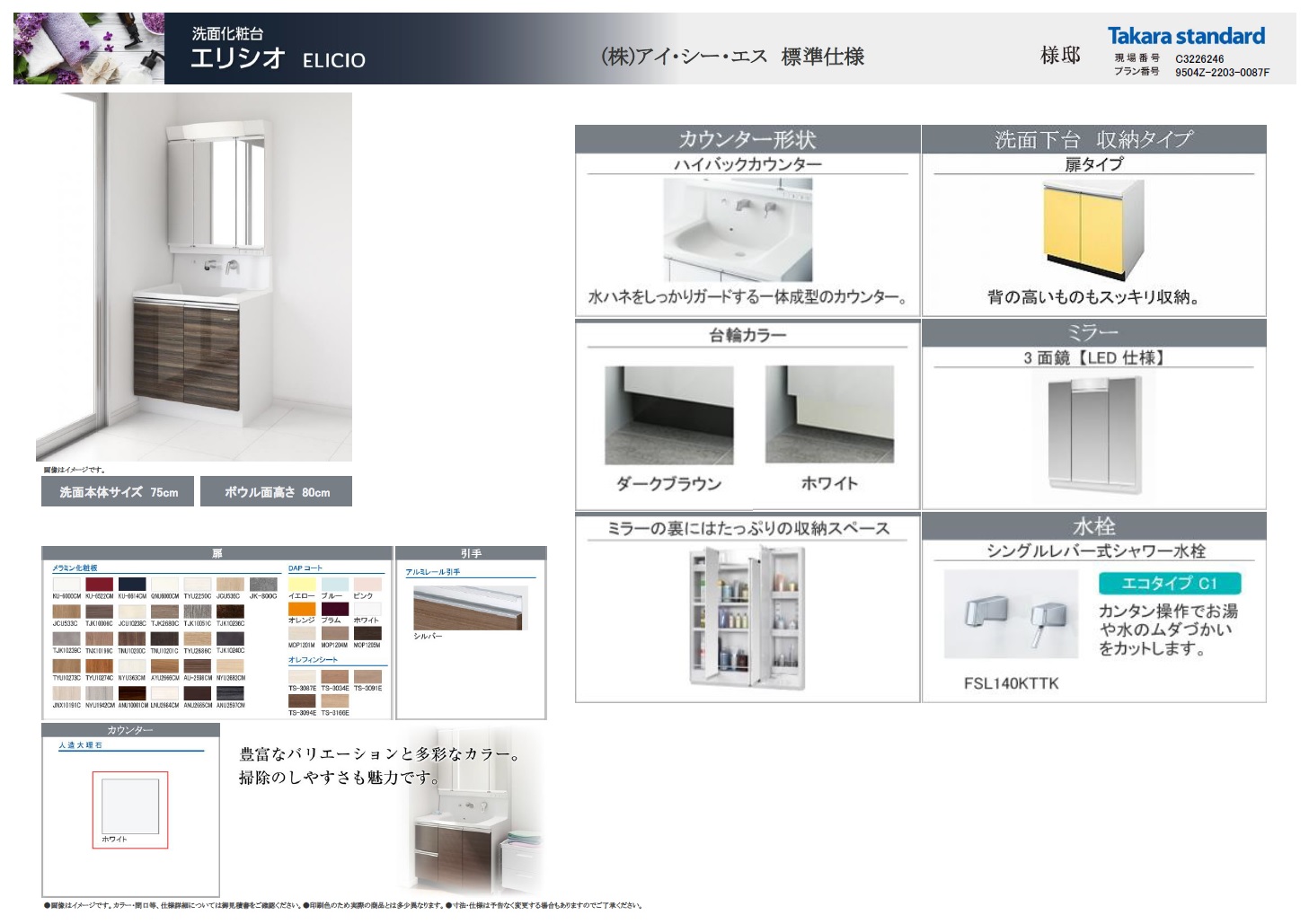Choose the TJK10240C charcoal swatch
The width and height of the screenshot is (1309, 924).
point(230,638)
